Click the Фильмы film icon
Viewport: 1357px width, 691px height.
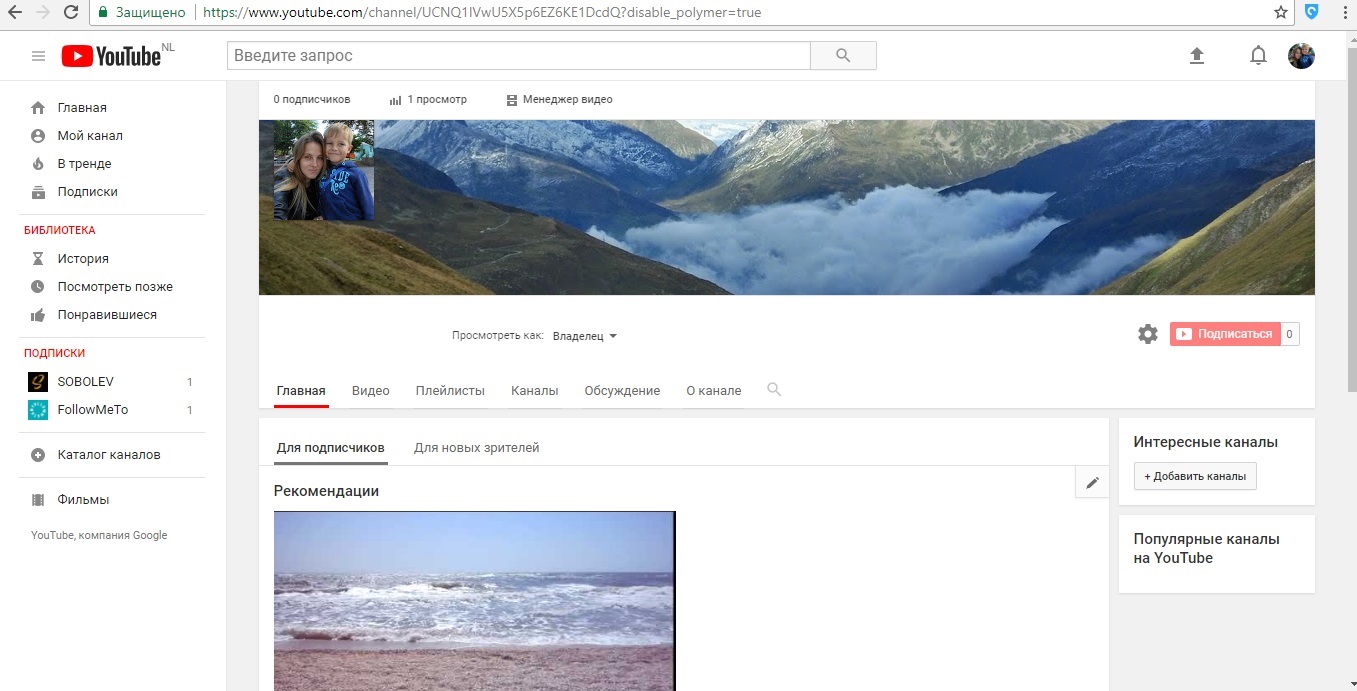[x=38, y=500]
